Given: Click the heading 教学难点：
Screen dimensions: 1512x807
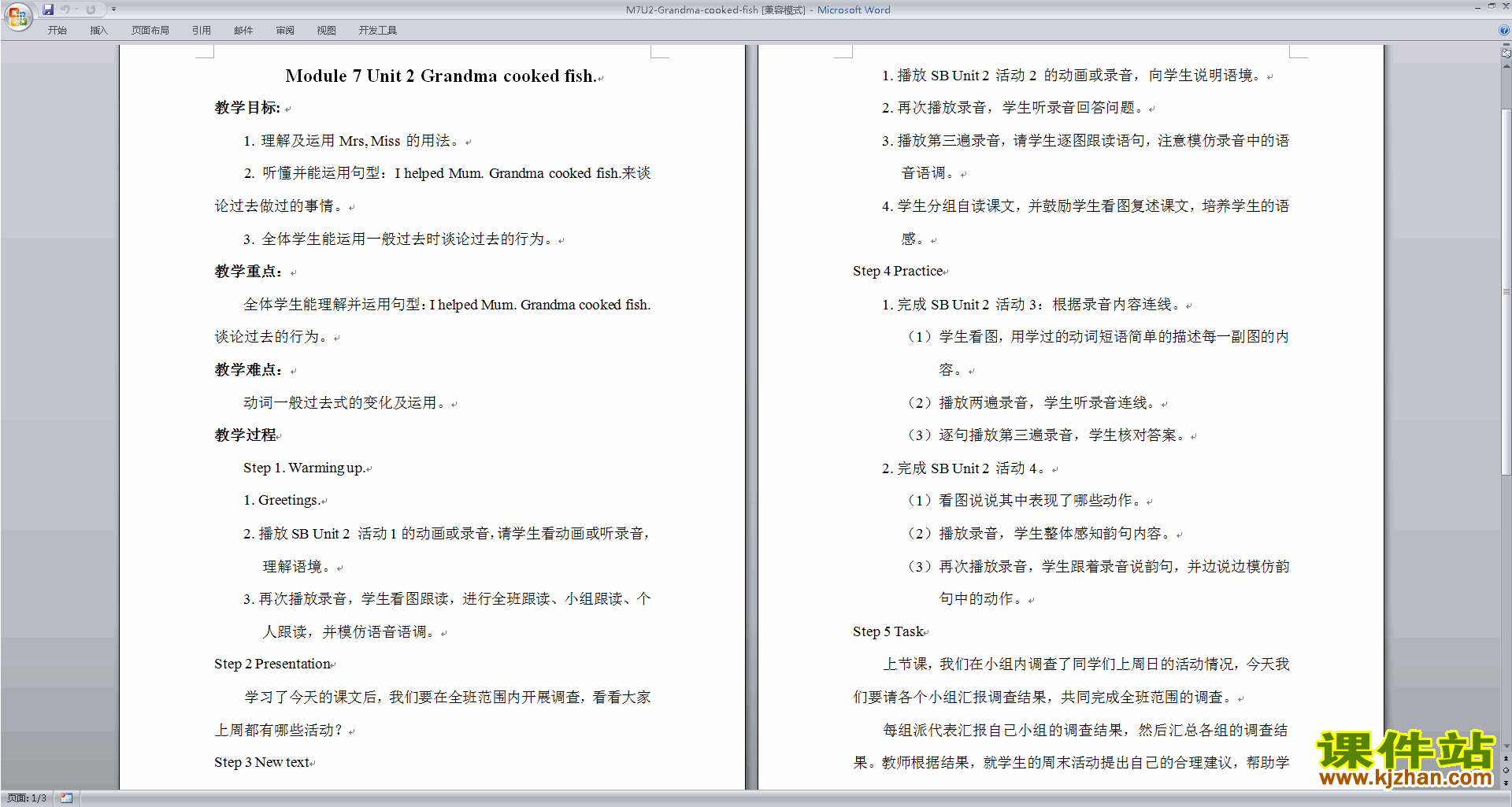Looking at the screenshot, I should 250,370.
